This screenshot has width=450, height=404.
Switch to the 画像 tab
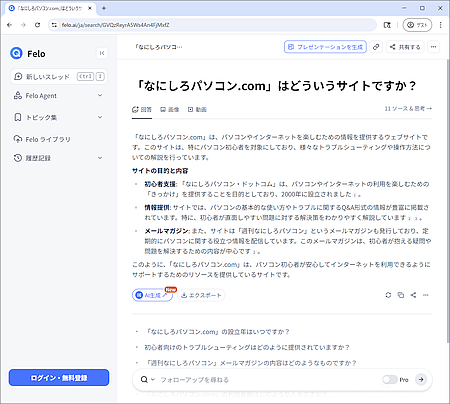pos(170,109)
